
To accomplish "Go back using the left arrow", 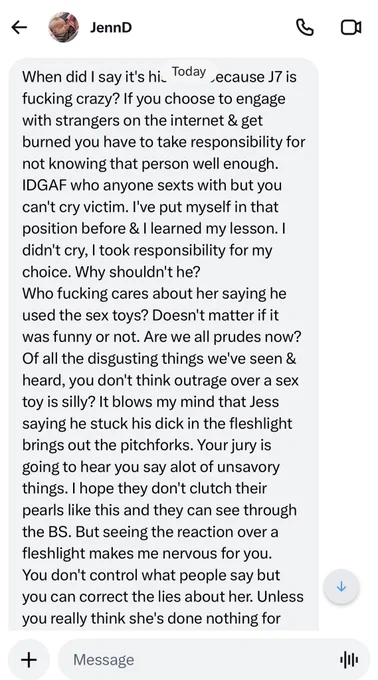I will pos(19,27).
